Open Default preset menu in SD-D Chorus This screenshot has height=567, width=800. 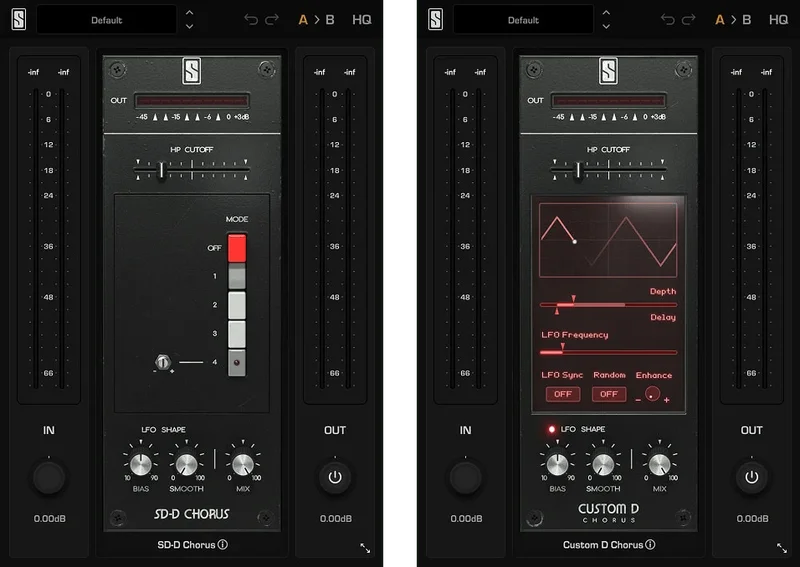pyautogui.click(x=107, y=20)
